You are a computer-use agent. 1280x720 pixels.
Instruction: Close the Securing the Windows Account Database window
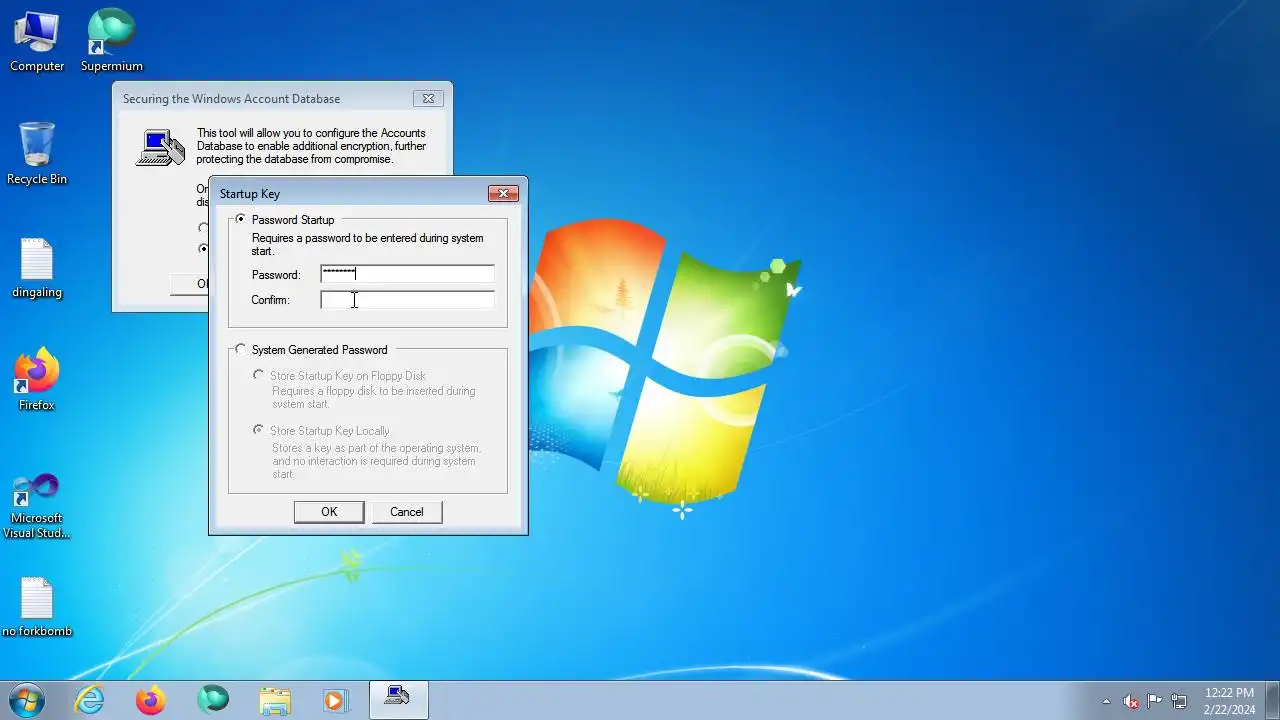pyautogui.click(x=428, y=99)
